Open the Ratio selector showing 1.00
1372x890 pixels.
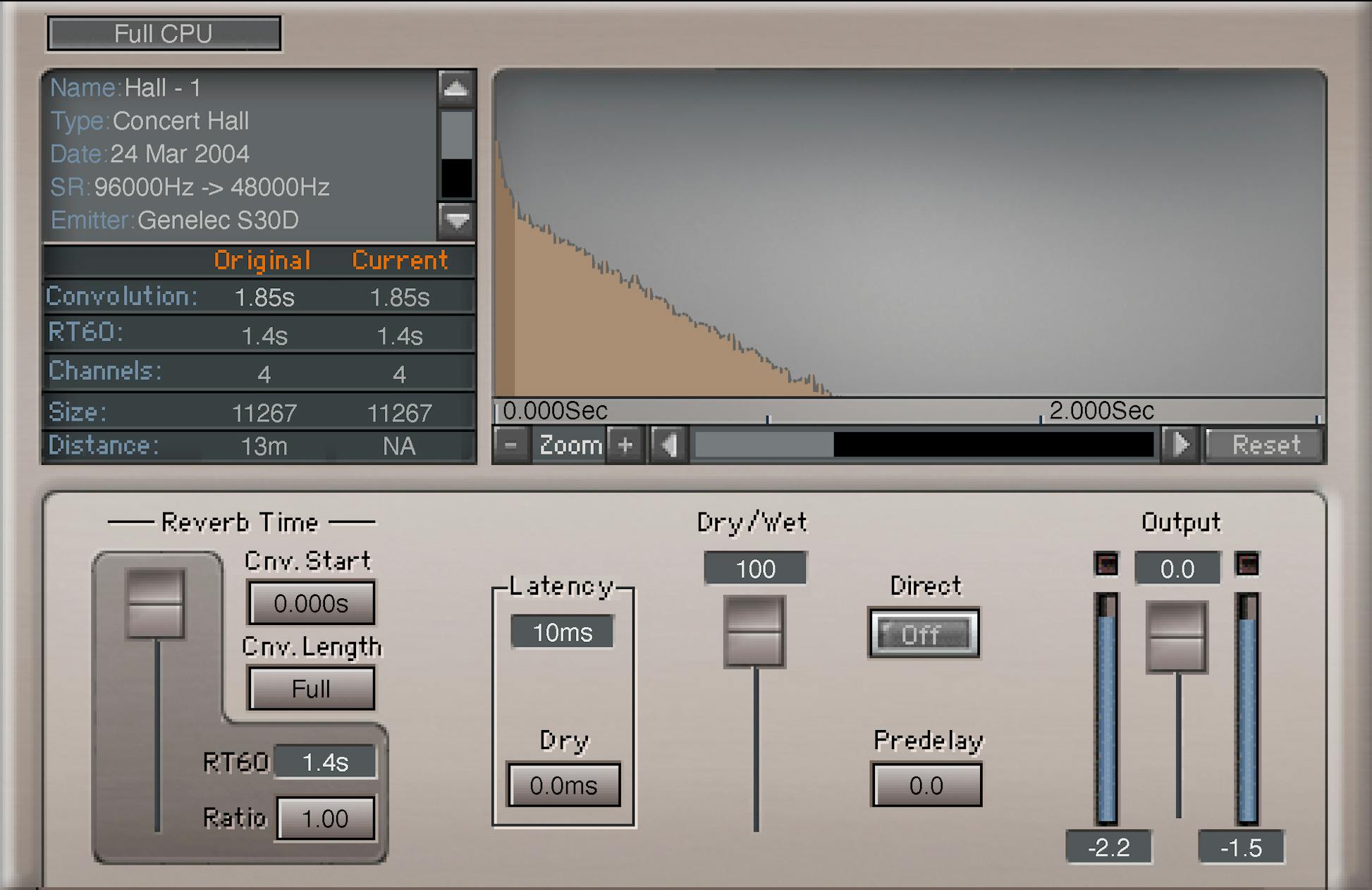[325, 818]
